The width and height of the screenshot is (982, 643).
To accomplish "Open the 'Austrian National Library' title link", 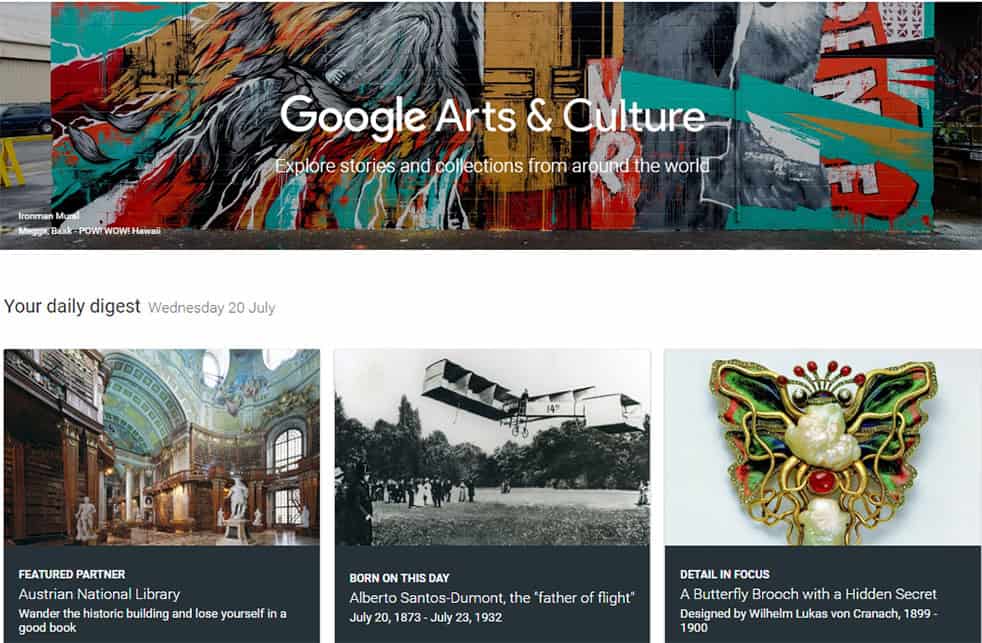I will pos(99,595).
